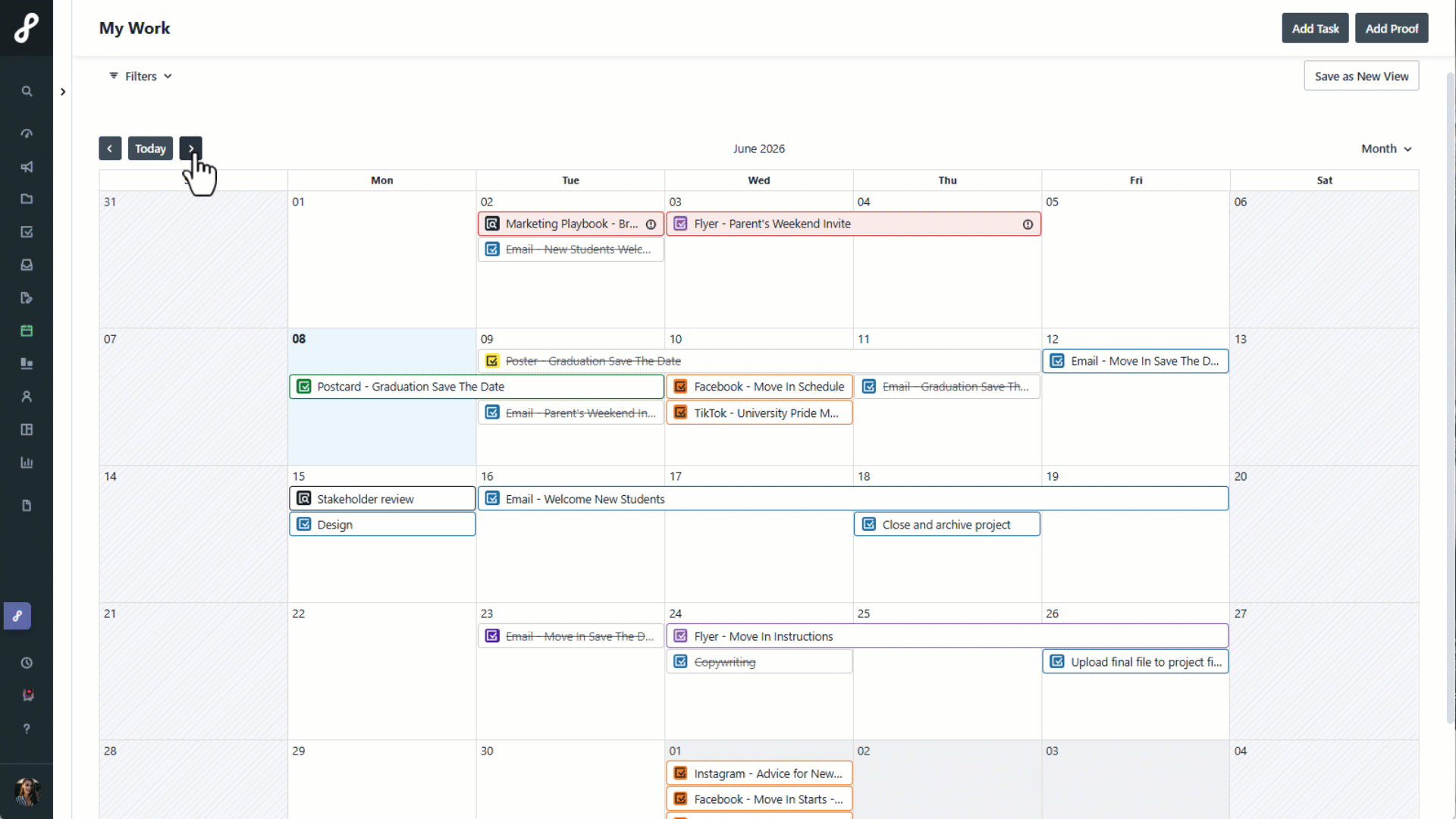Open Instagram - Advice for New task

(x=759, y=773)
